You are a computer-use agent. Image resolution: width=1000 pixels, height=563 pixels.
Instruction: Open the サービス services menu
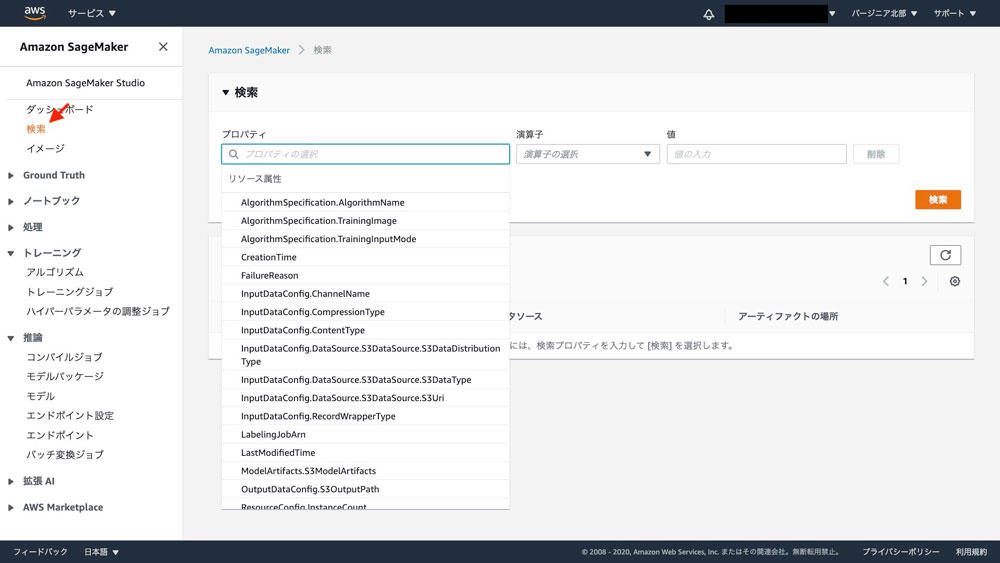pos(92,13)
